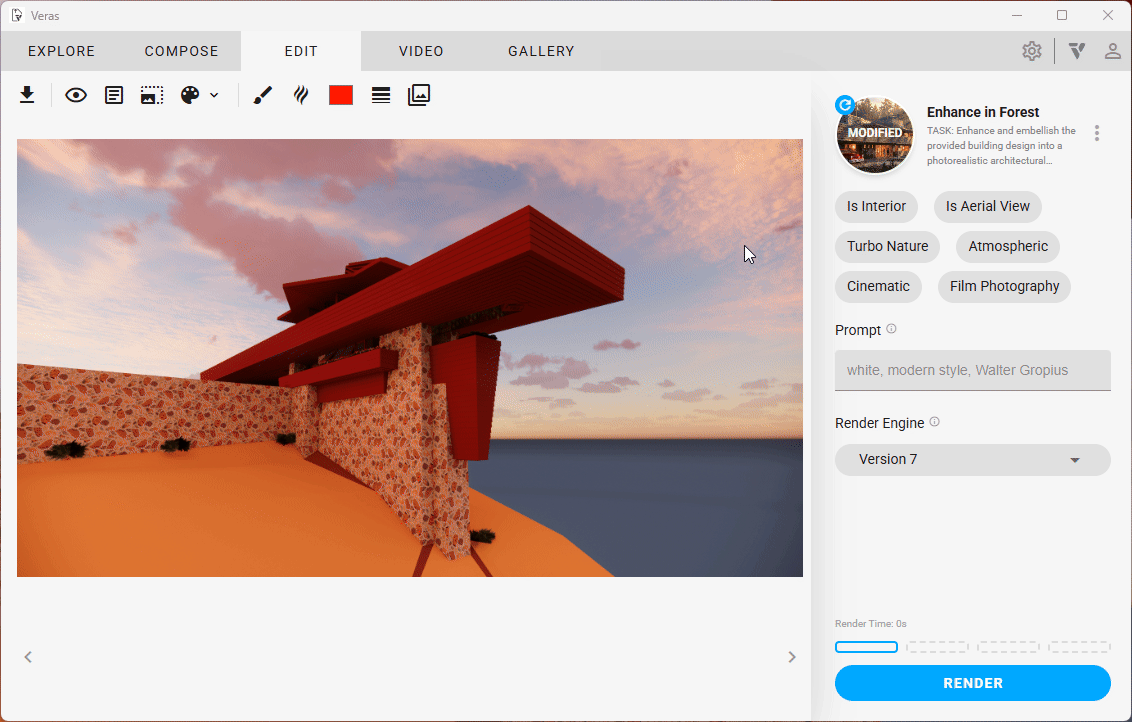The width and height of the screenshot is (1132, 722).
Task: Open the three-dot menu beside Enhance in Forest
Action: coord(1097,133)
